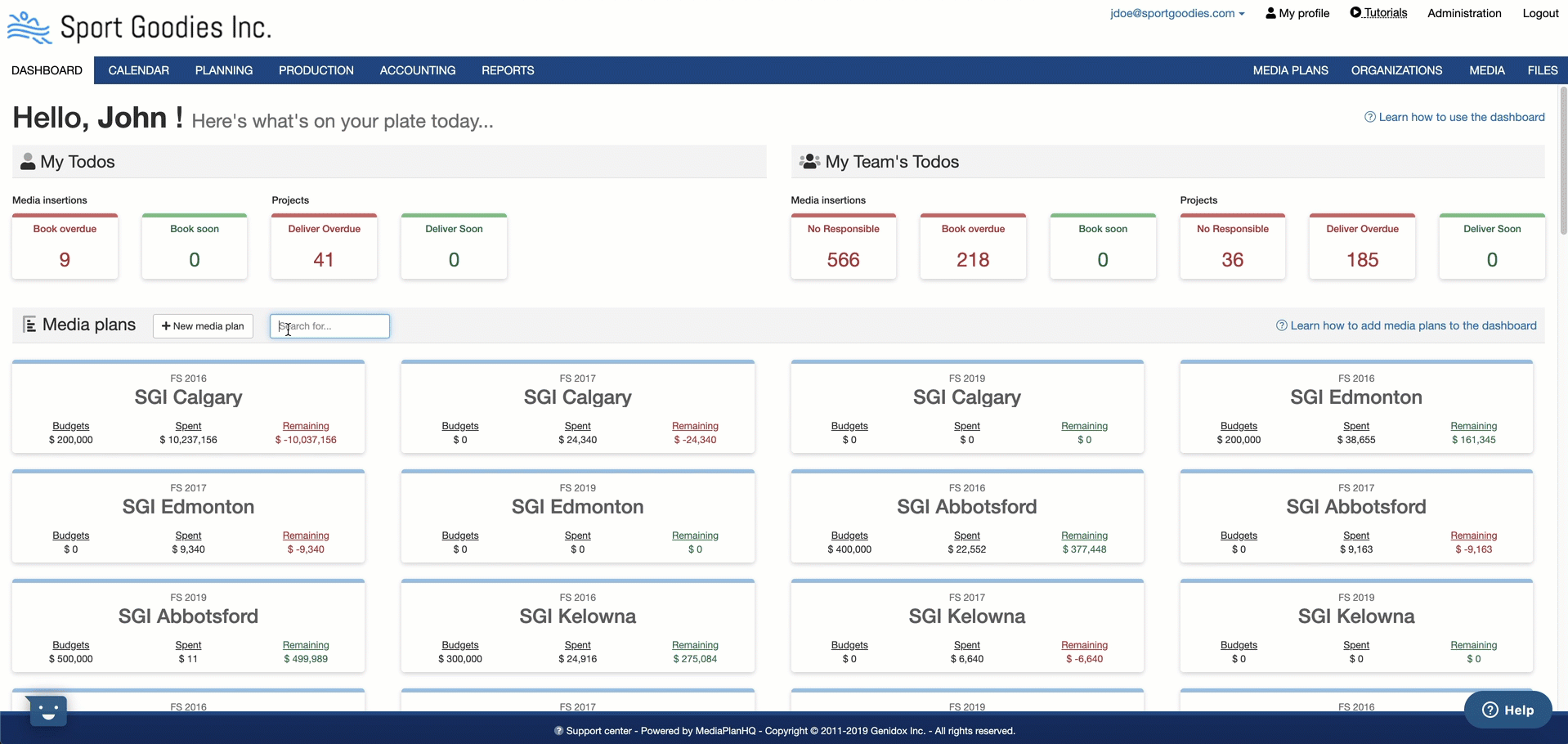
Task: Open the Deliver Overdue 41 todo card
Action: pyautogui.click(x=324, y=247)
